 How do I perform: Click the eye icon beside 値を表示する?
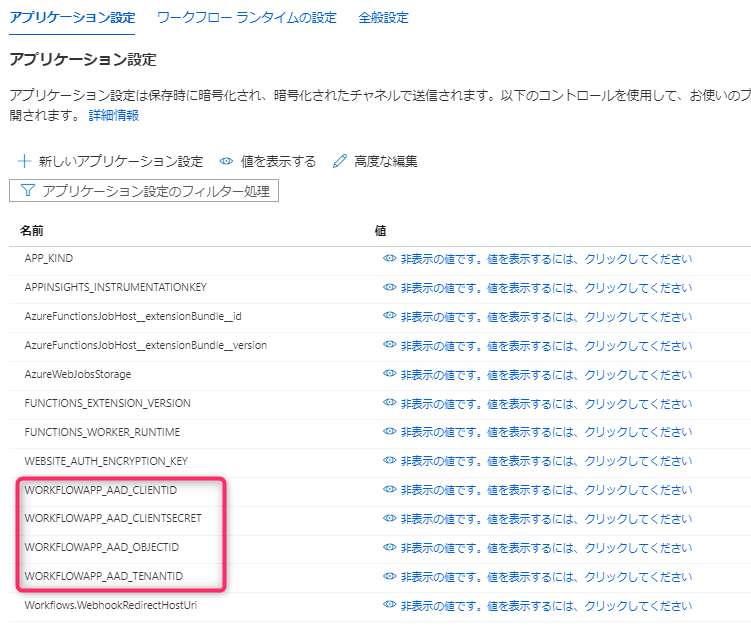226,161
